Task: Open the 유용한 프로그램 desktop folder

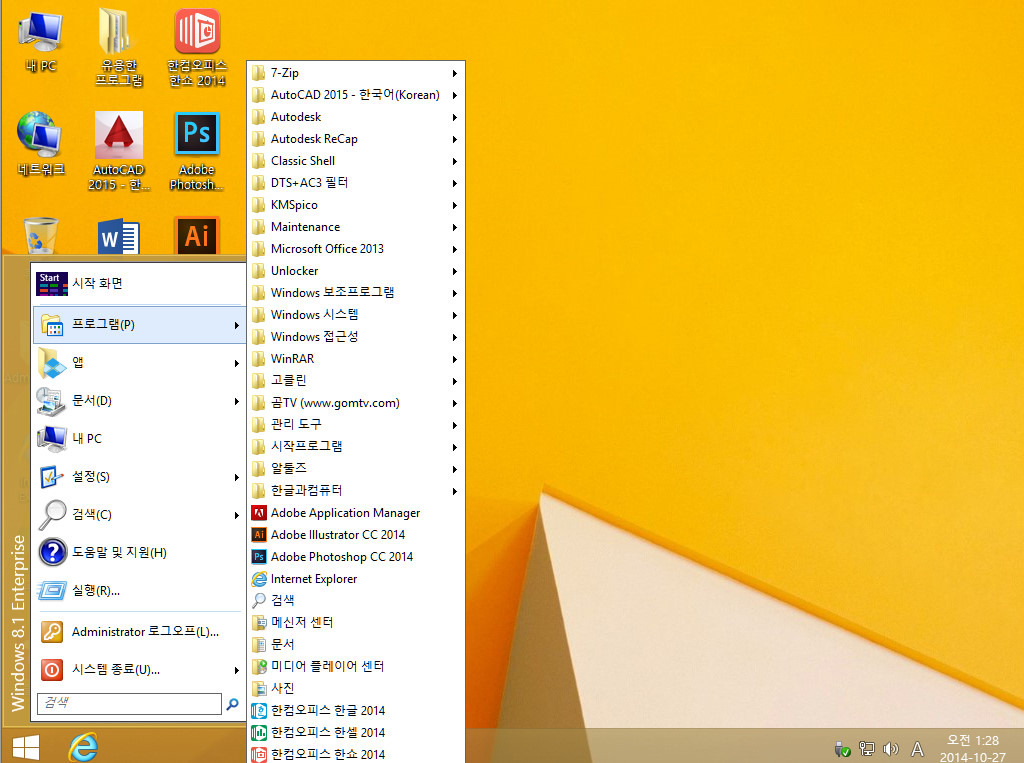Action: tap(119, 47)
